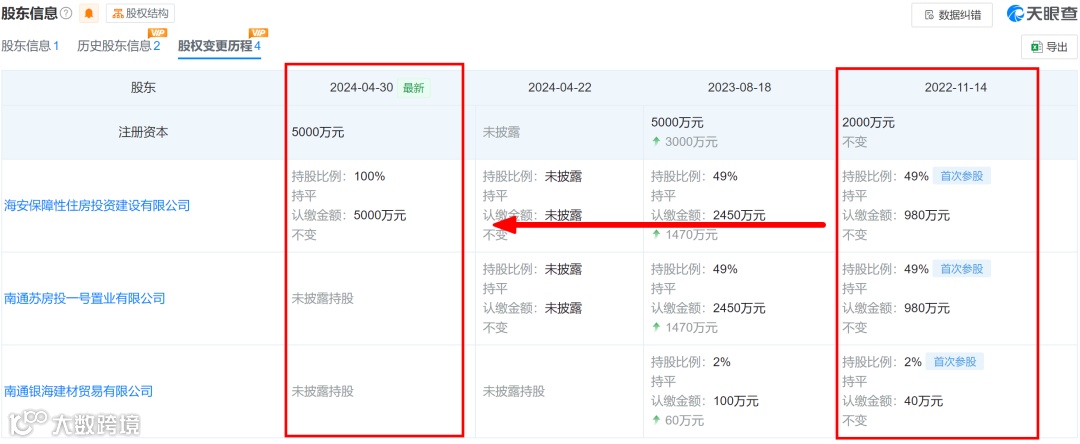Switch to the 历史股东信息 2 tab
The height and width of the screenshot is (444, 1080).
tap(118, 46)
